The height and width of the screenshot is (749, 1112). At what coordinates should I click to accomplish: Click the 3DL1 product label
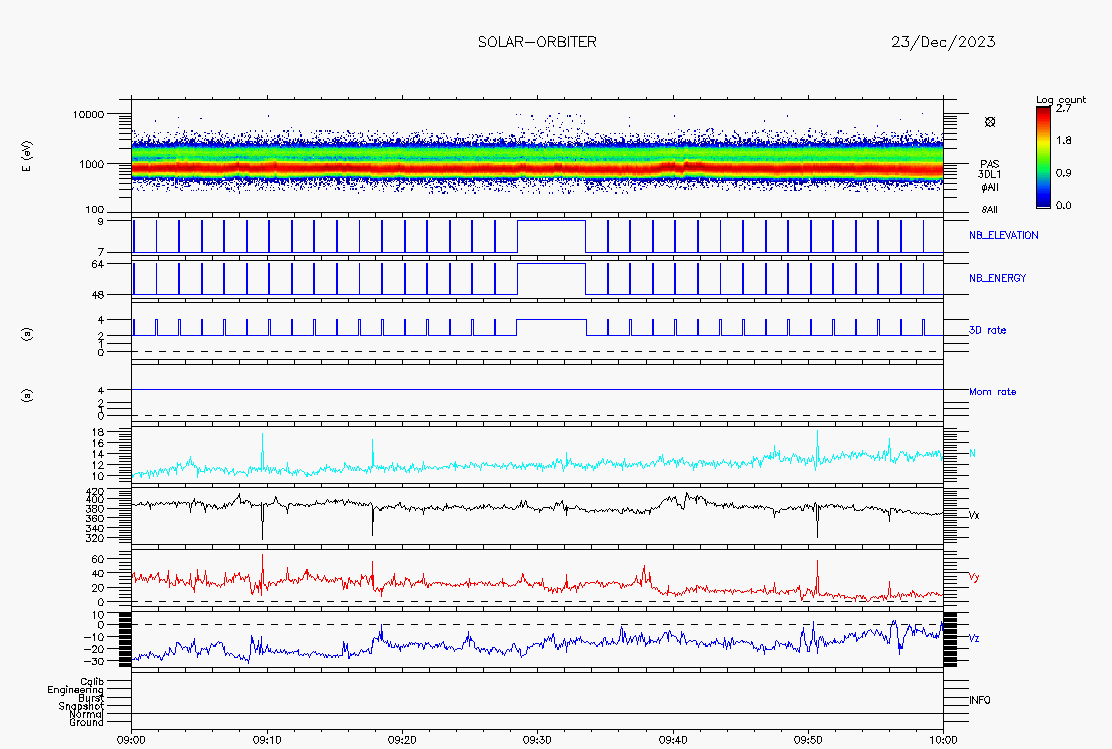point(989,174)
